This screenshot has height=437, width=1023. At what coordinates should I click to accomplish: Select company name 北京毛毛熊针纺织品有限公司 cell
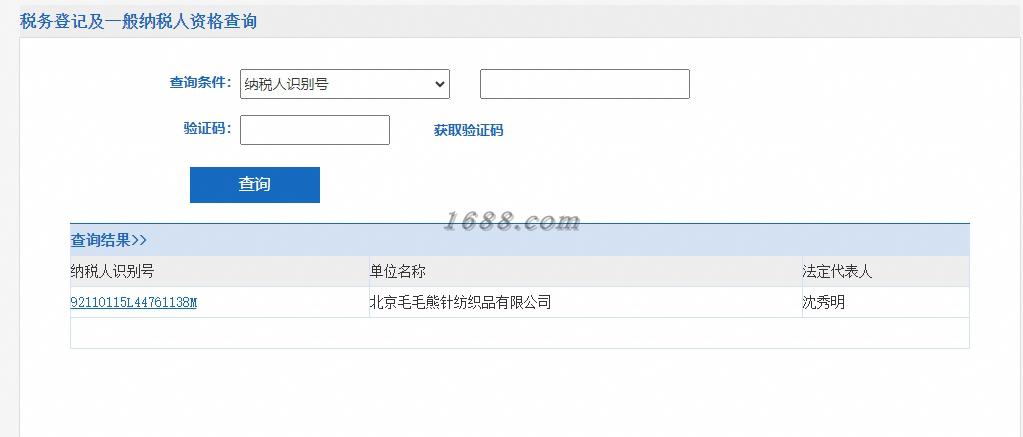(460, 303)
